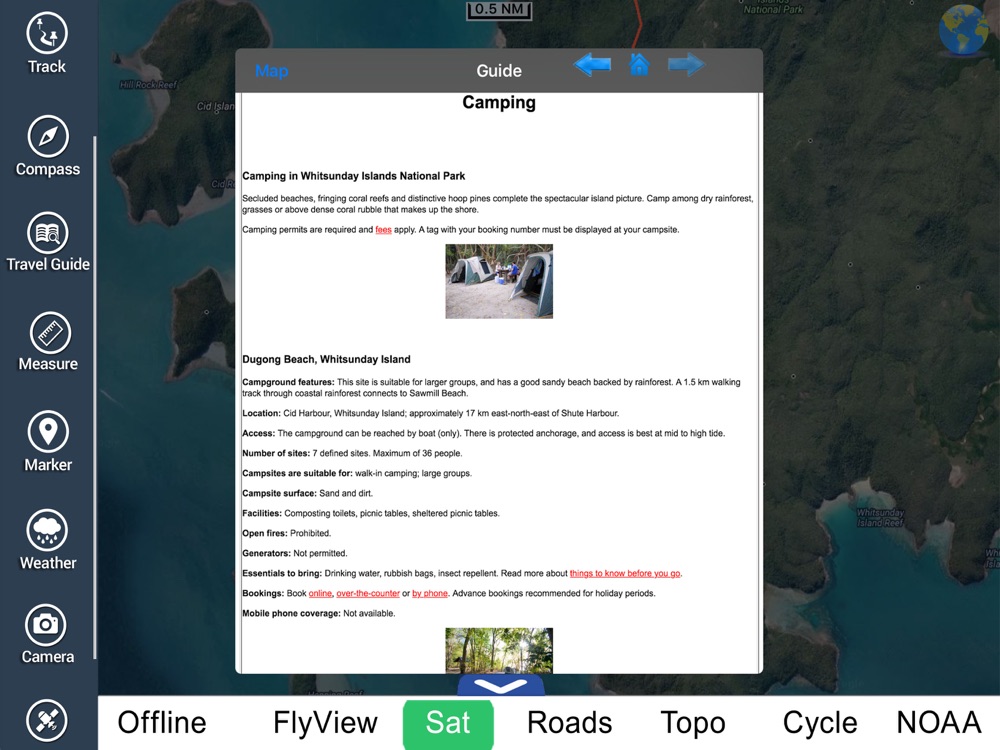Screen dimensions: 1000x750
Task: Switch to FlyView map mode
Action: pos(325,723)
